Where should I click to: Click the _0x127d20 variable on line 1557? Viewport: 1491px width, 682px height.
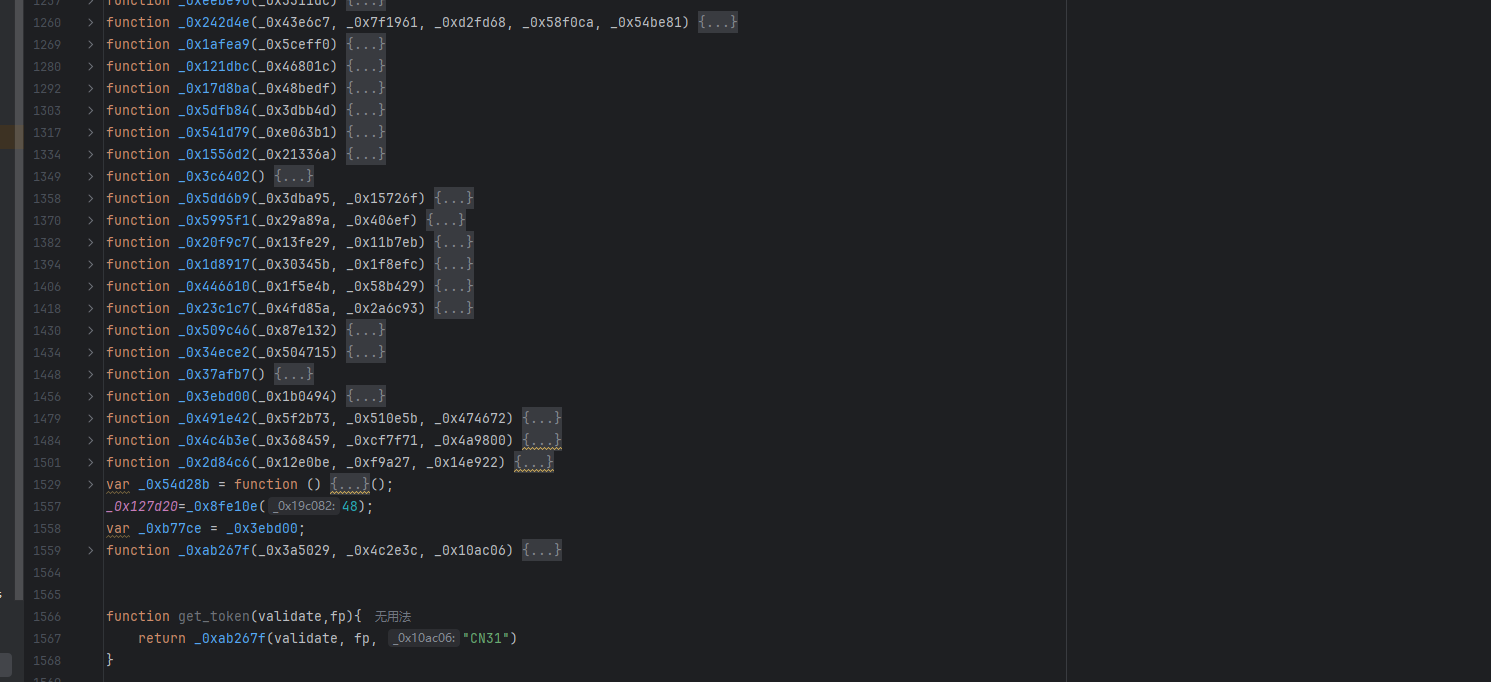tap(142, 506)
